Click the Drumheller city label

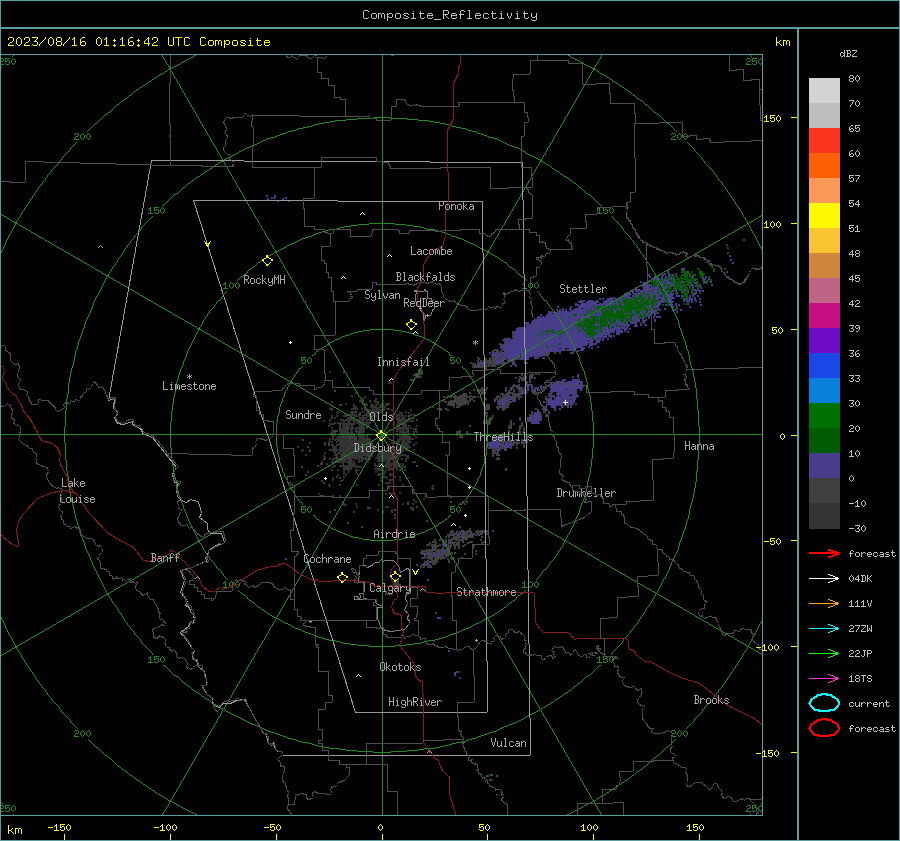pyautogui.click(x=586, y=493)
